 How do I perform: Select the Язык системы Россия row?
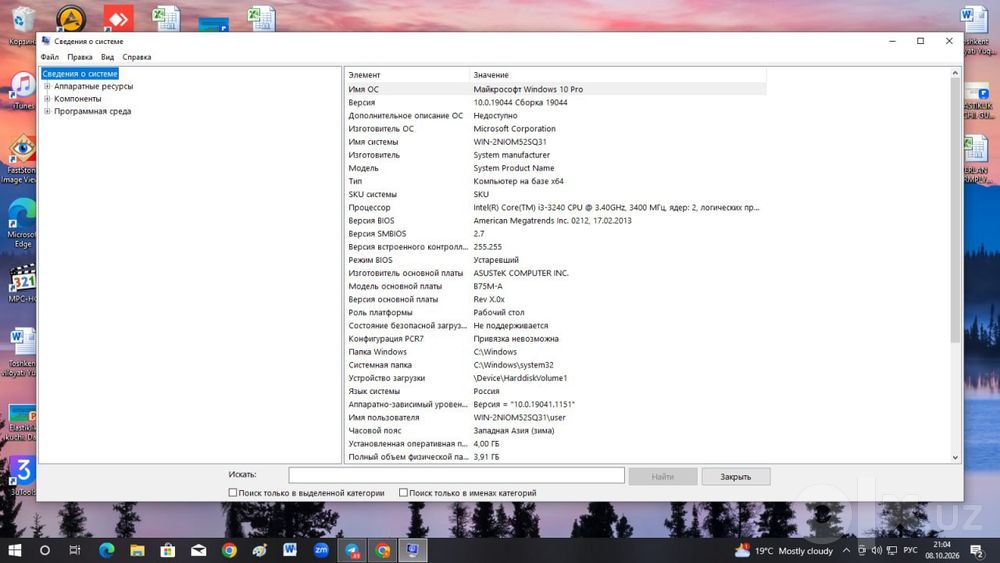point(555,391)
